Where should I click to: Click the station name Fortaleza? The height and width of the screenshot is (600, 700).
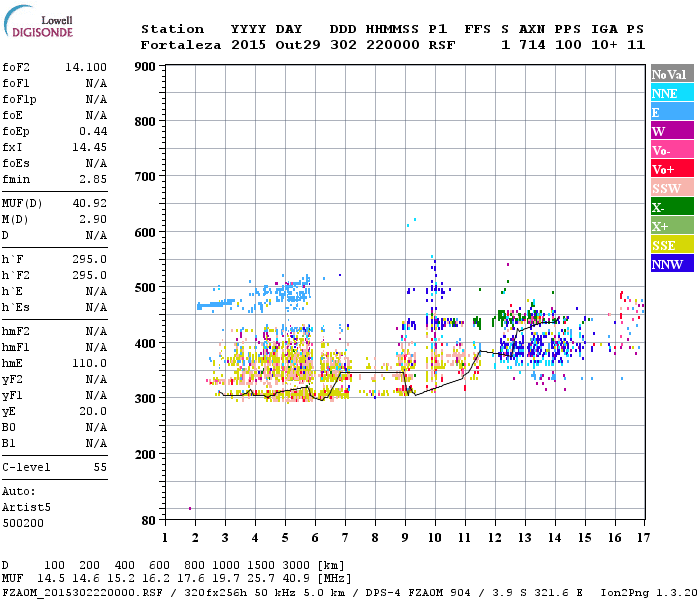tap(181, 45)
